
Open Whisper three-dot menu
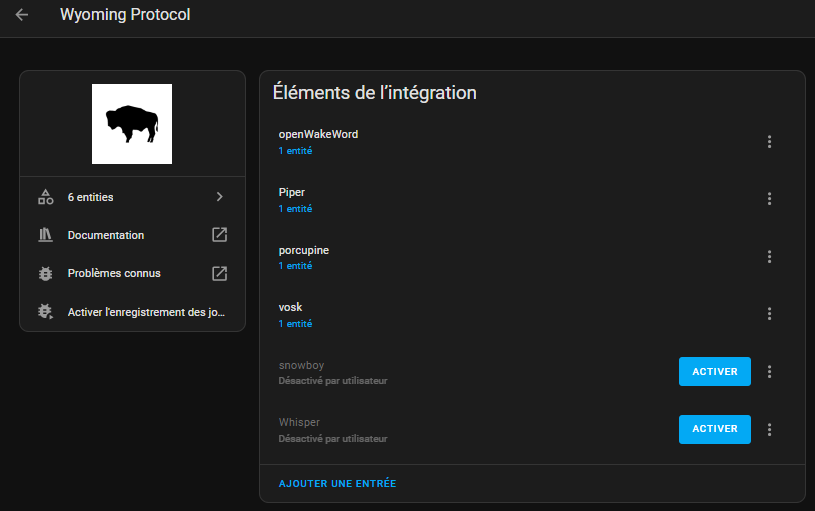point(769,429)
